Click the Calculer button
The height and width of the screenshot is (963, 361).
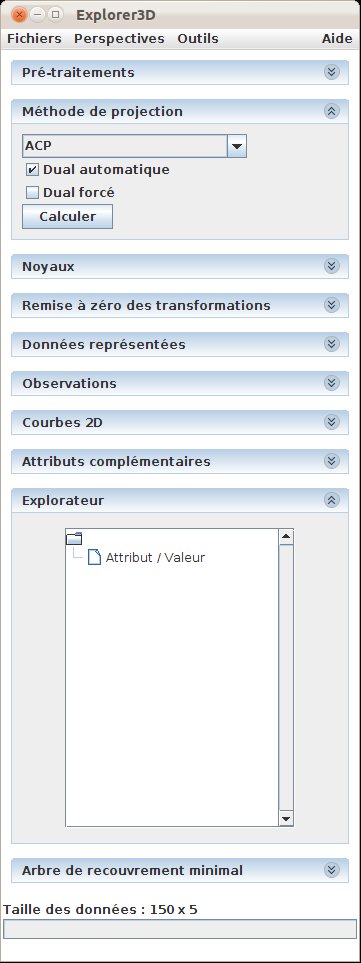[68, 217]
